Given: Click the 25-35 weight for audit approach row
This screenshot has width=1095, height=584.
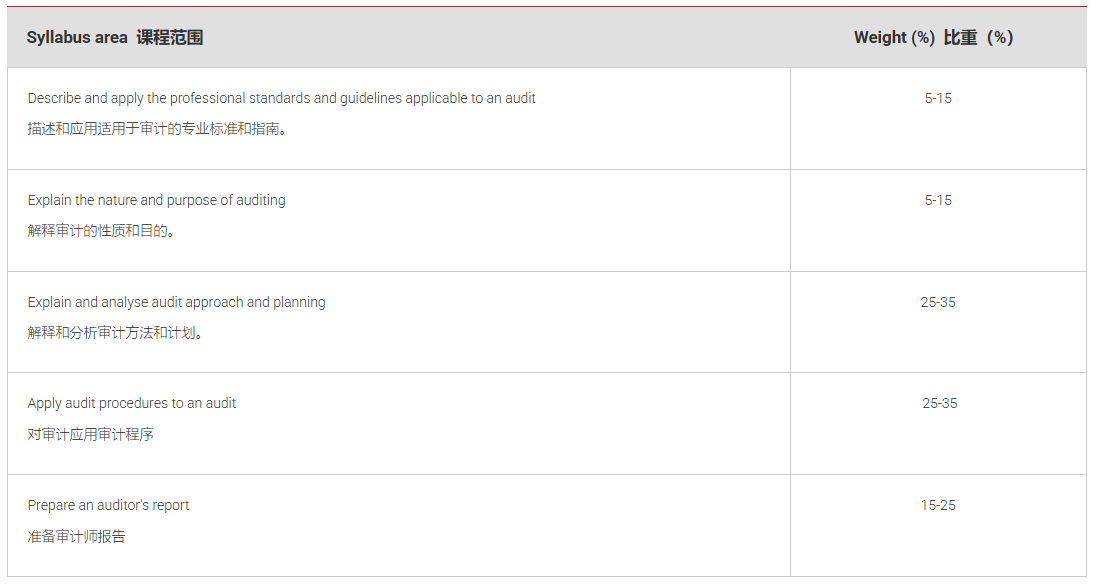Looking at the screenshot, I should 938,302.
